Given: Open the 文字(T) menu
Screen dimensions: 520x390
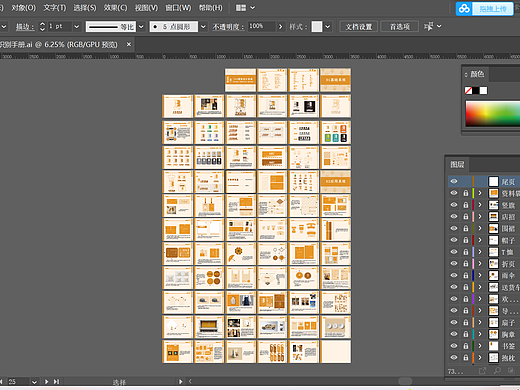Looking at the screenshot, I should [55, 8].
